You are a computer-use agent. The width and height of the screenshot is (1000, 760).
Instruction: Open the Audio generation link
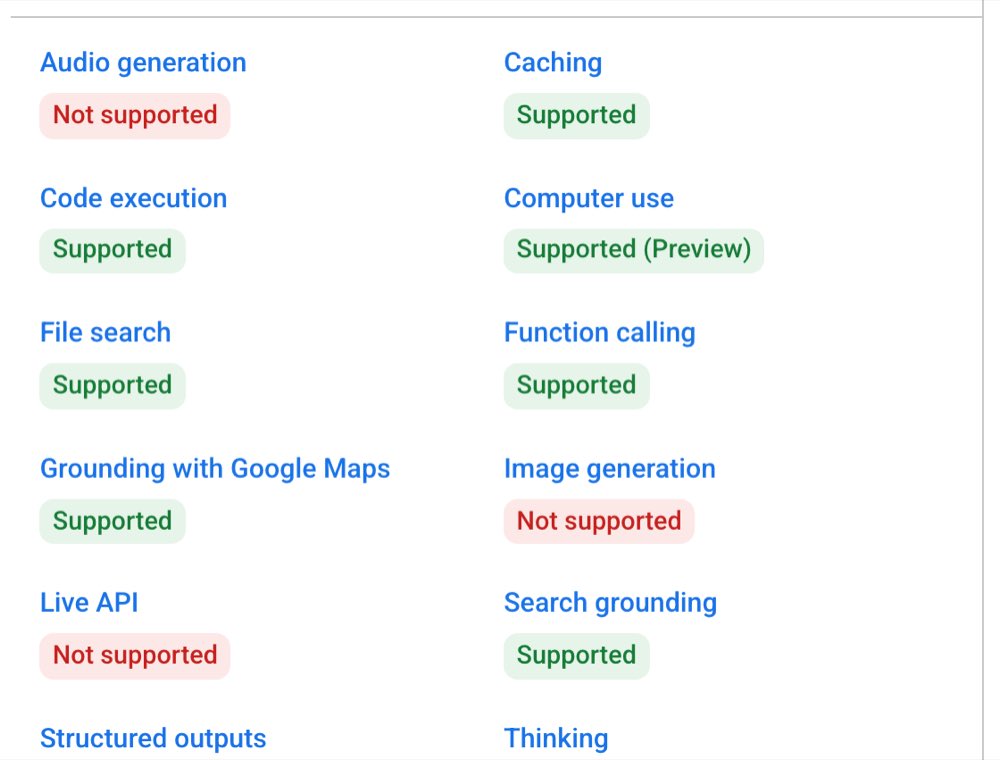point(143,63)
